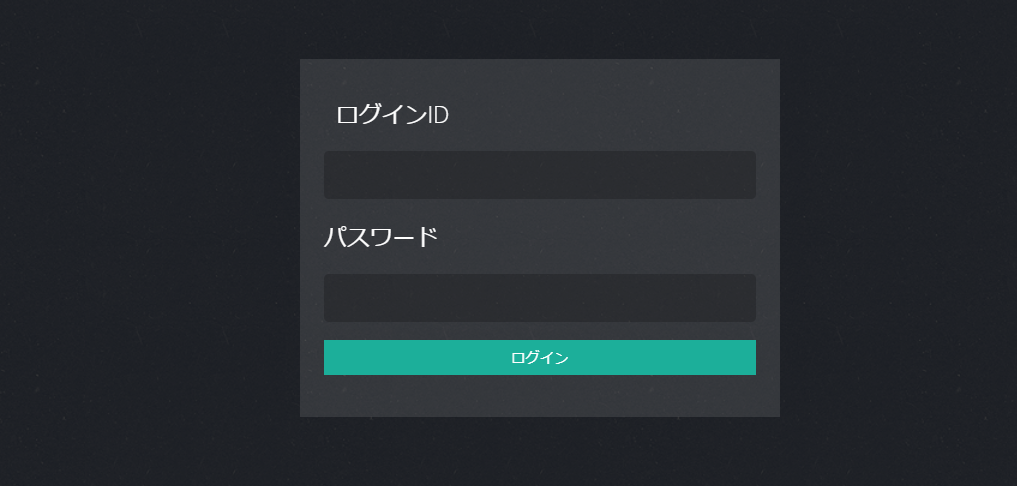1017x486 pixels.
Task: Click the dark background outside the login panel
Action: point(150,250)
